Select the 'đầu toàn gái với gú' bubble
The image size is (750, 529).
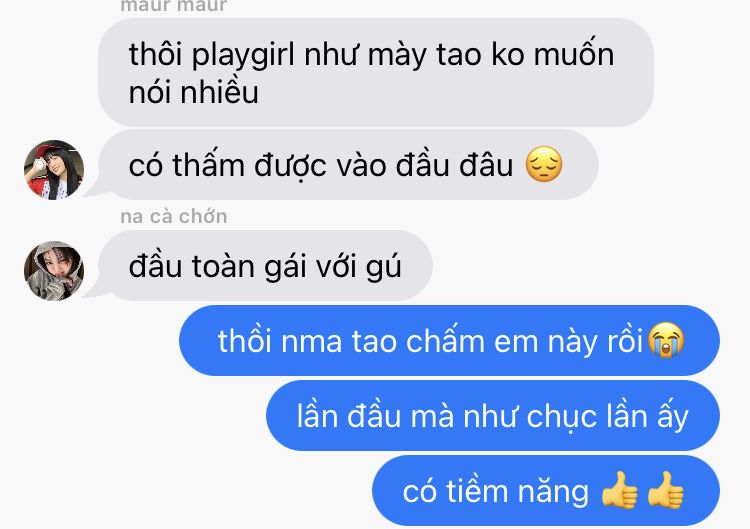click(265, 265)
